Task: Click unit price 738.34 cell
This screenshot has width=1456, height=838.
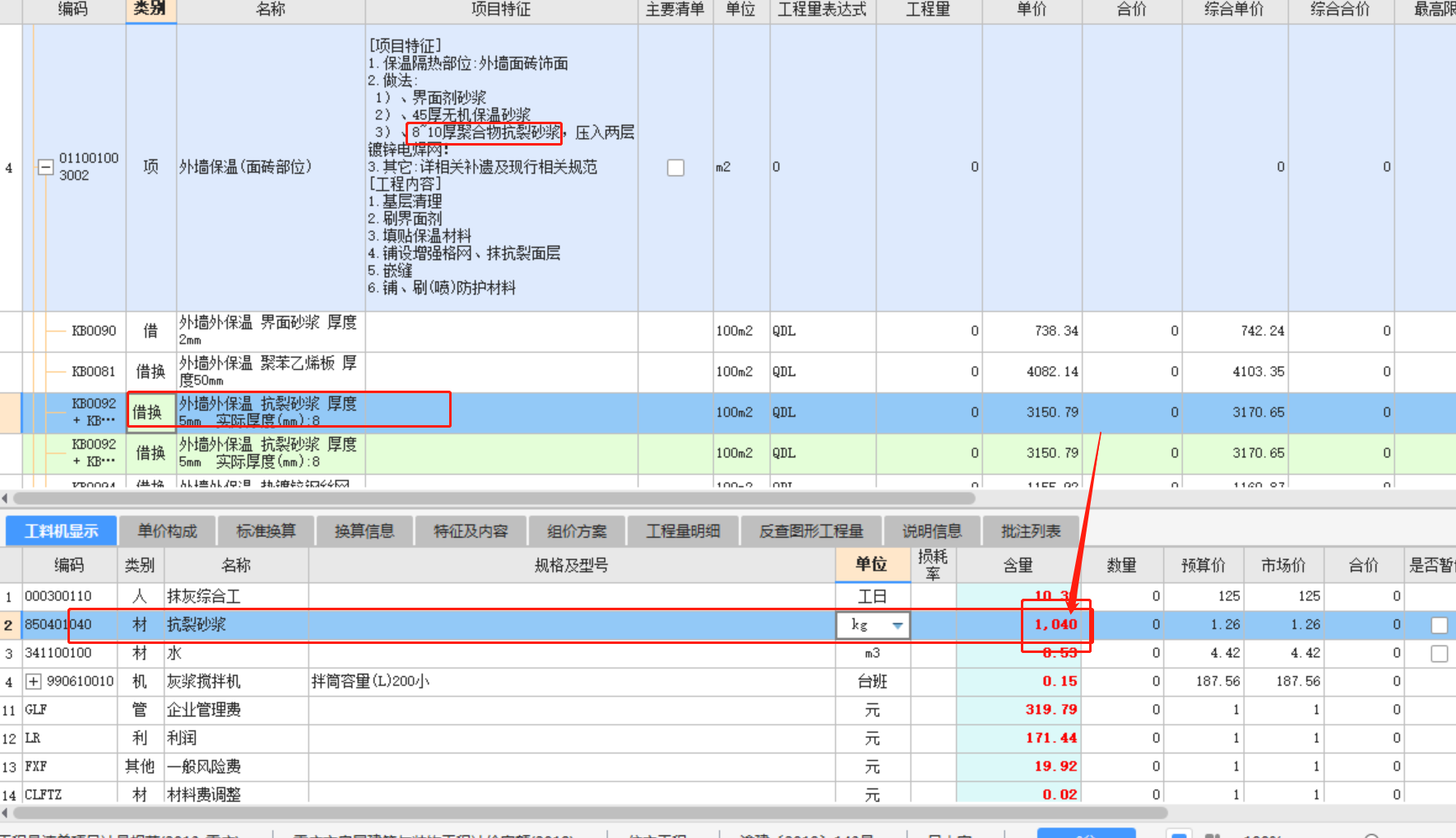Action: pos(1032,331)
